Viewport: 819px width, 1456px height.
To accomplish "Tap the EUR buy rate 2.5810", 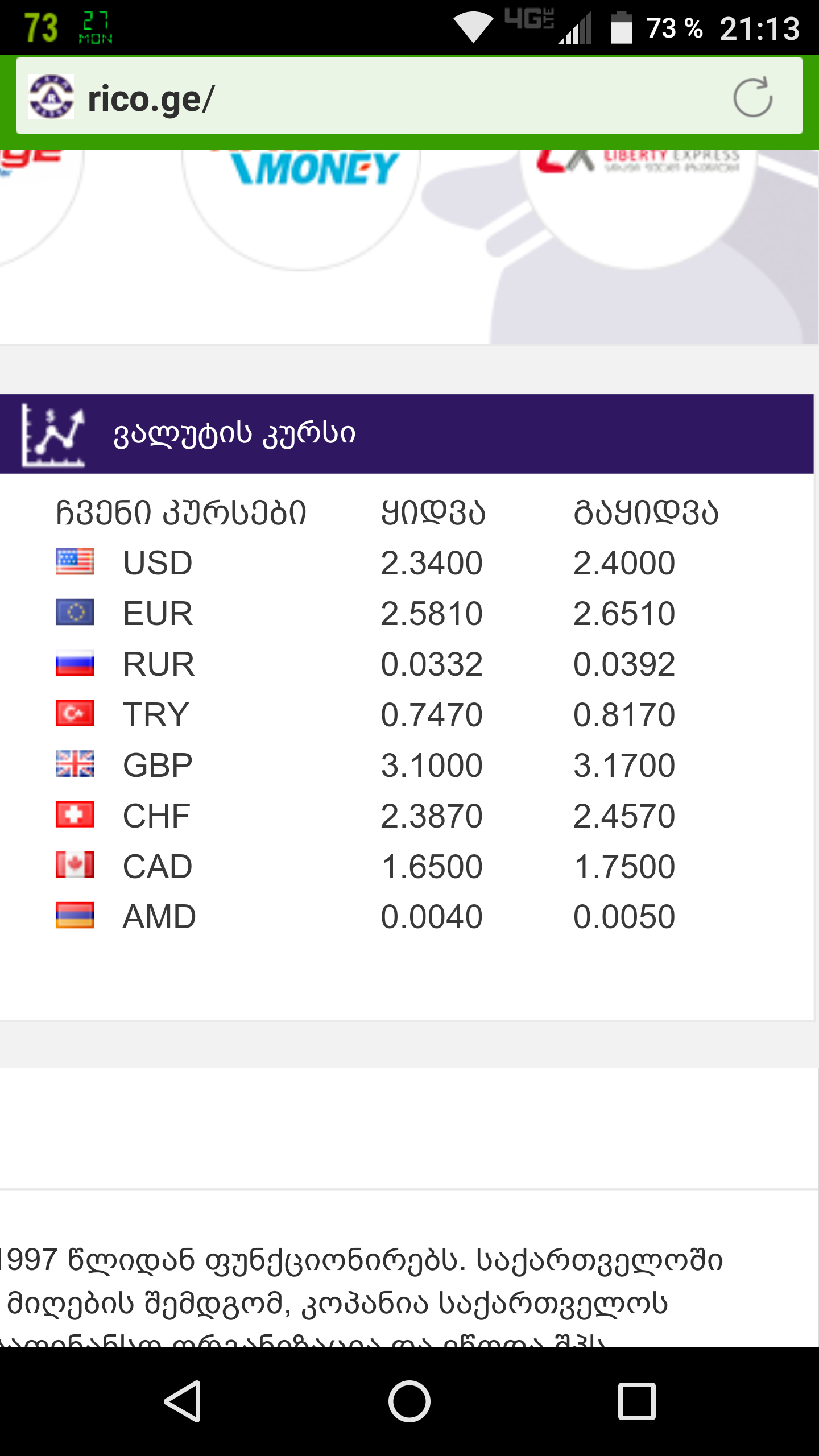I will 431,614.
